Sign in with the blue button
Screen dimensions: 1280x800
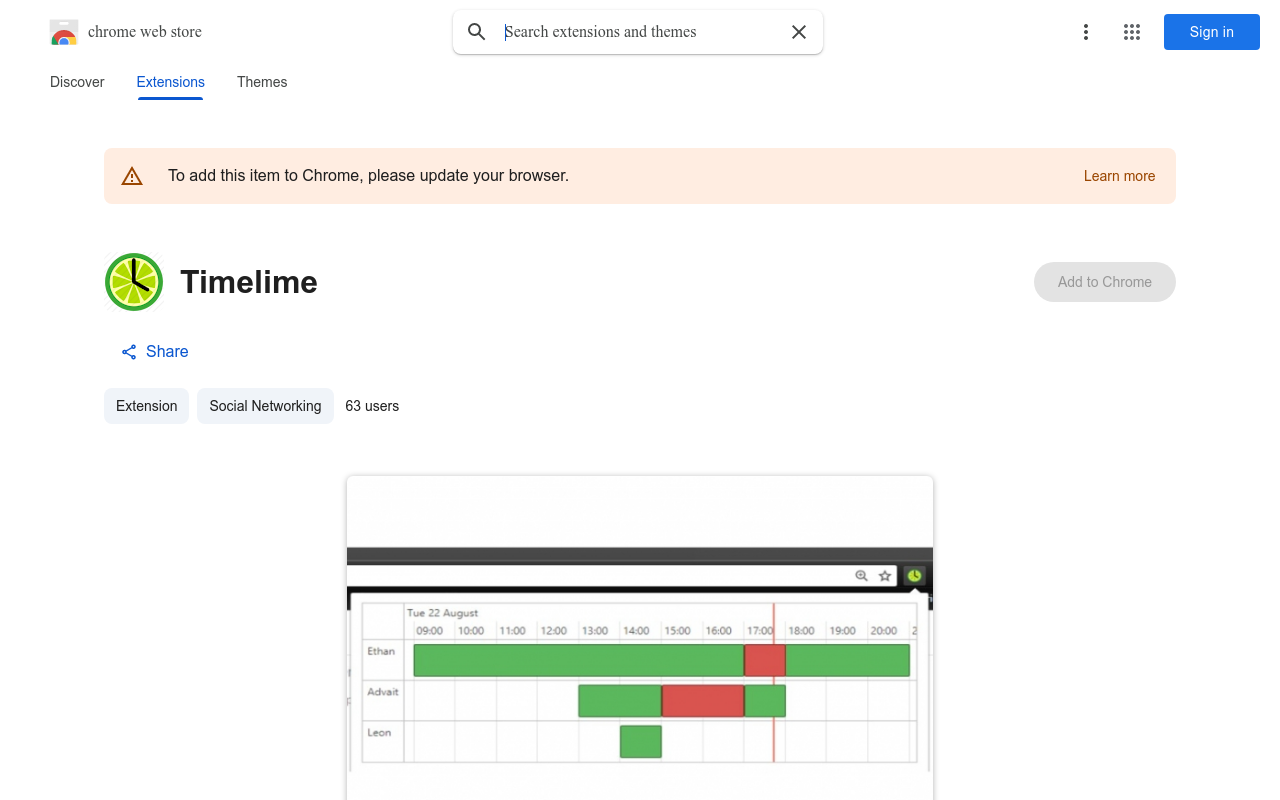pos(1212,32)
